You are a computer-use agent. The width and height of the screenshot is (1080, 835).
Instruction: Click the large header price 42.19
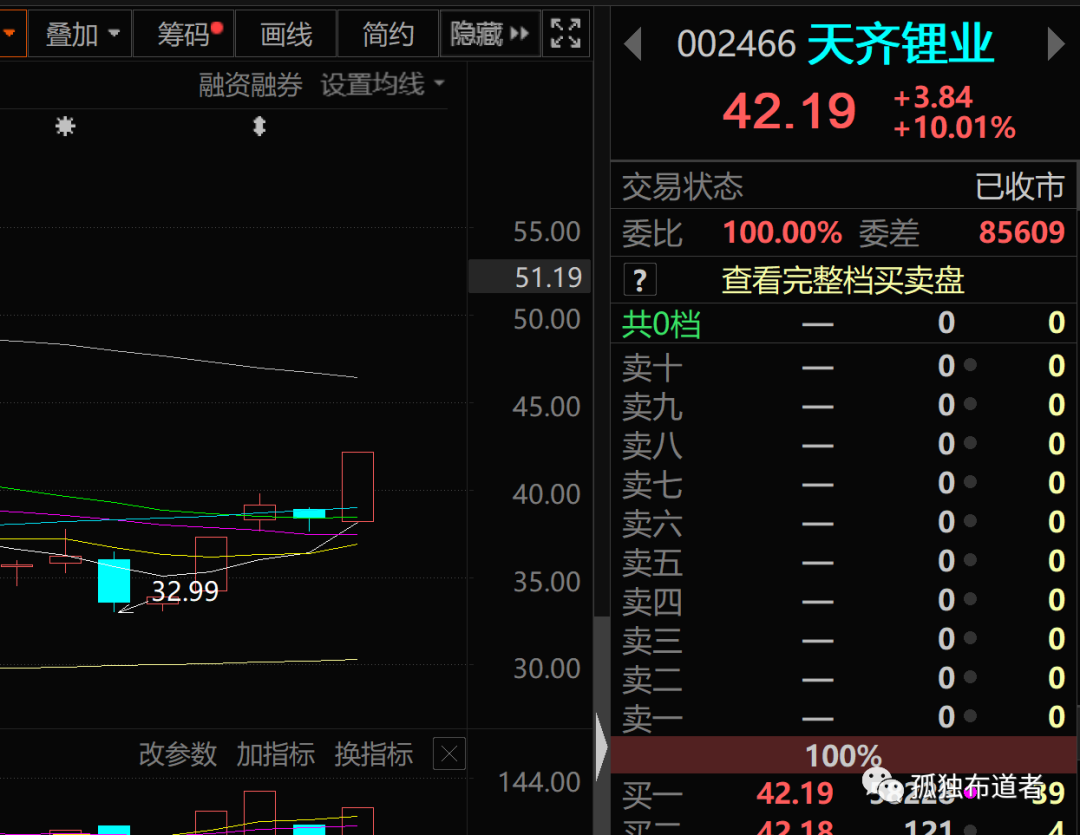pyautogui.click(x=789, y=111)
